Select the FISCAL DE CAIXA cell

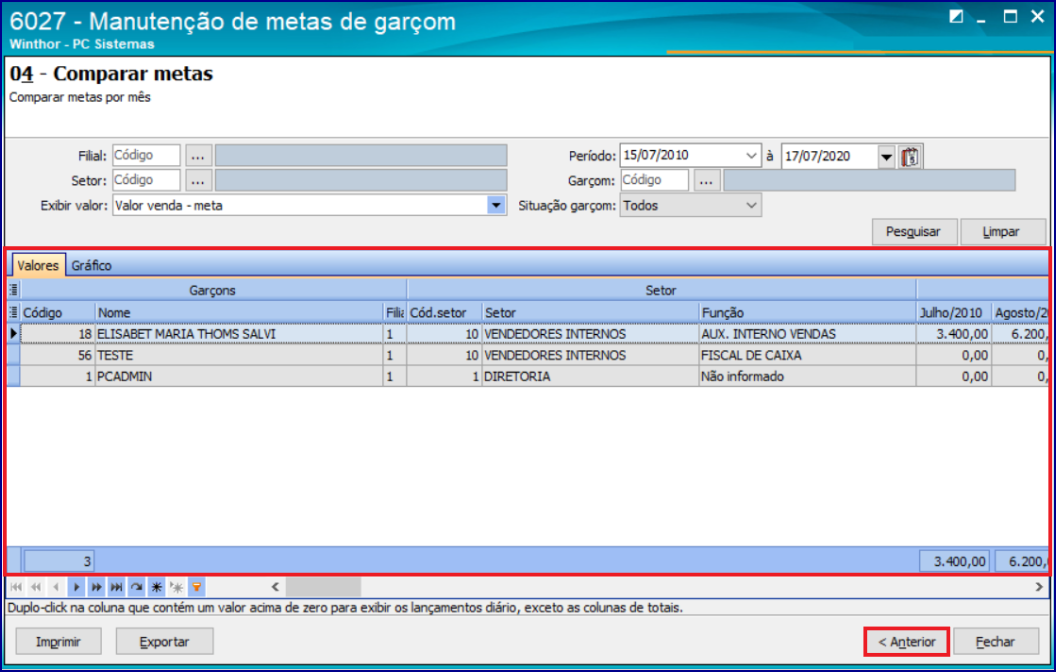point(807,355)
